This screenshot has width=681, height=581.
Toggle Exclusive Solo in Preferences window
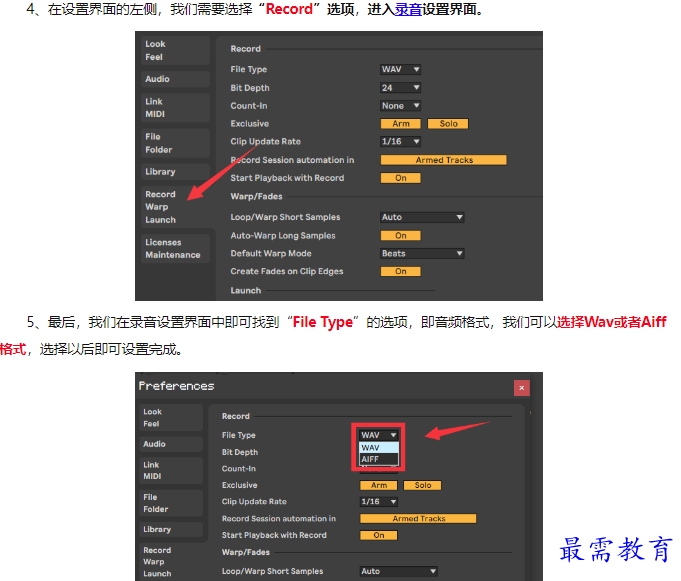coord(422,485)
